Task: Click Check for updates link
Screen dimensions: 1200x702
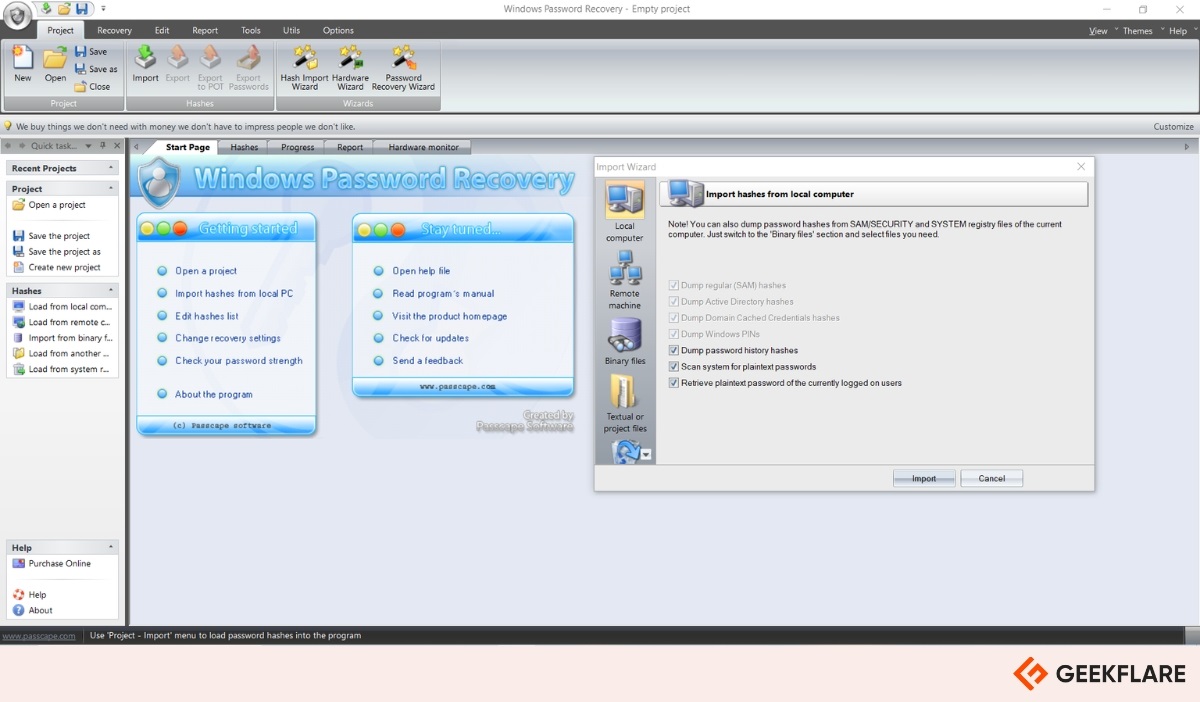Action: coord(430,338)
